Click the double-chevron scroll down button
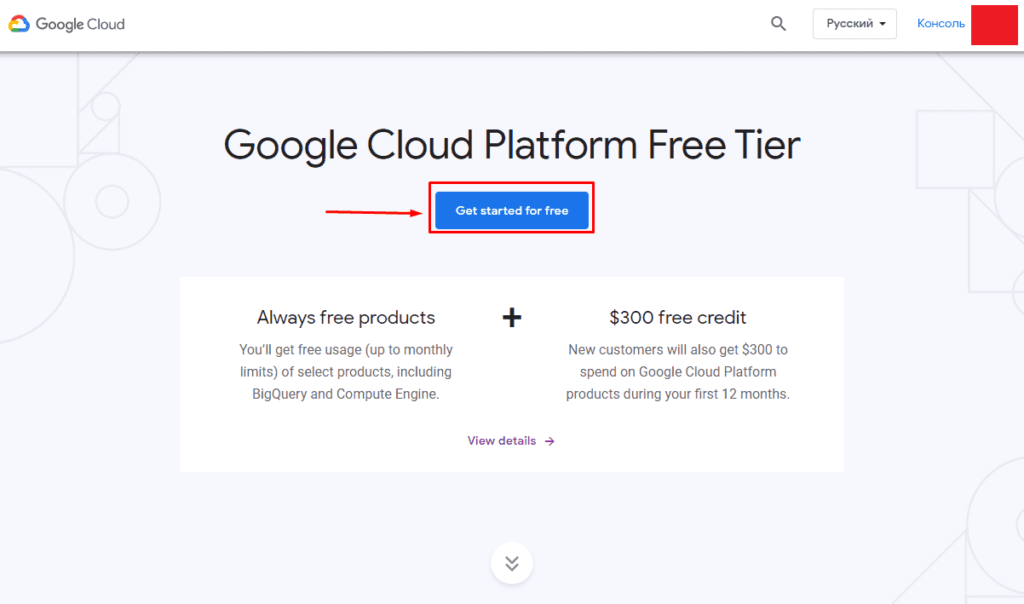 coord(512,563)
